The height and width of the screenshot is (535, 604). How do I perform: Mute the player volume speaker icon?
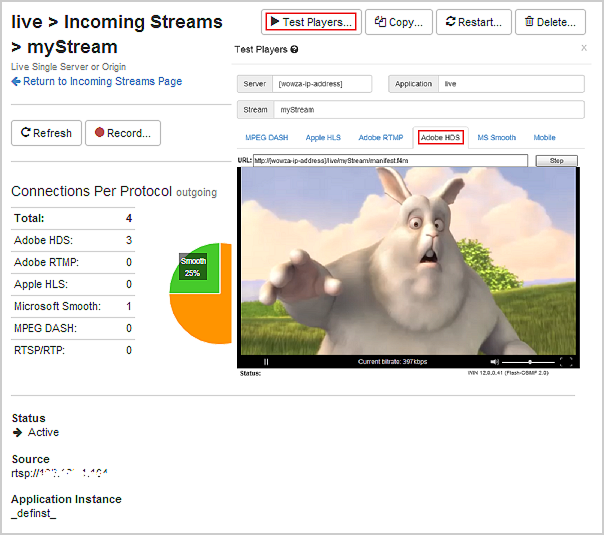[x=494, y=362]
